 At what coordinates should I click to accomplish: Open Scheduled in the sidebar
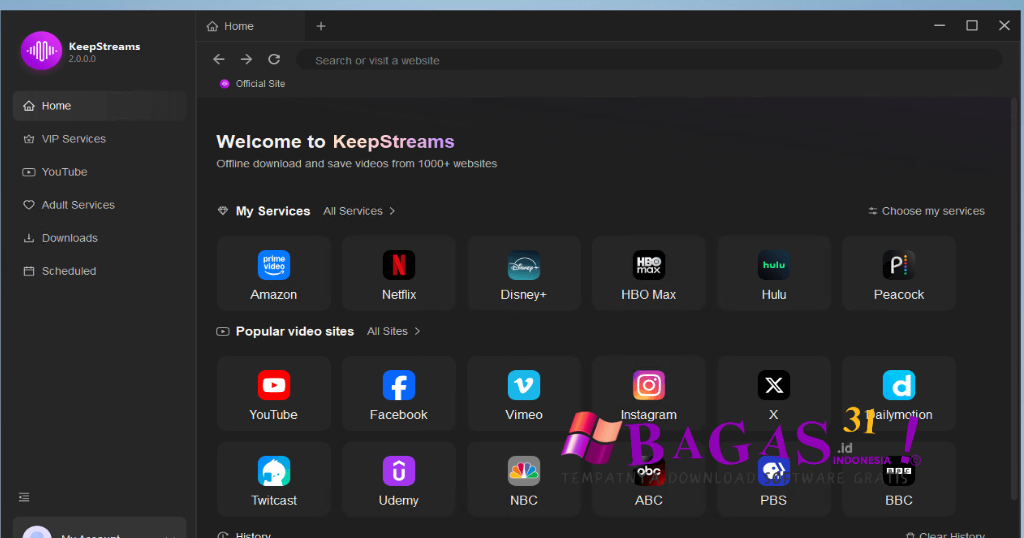[x=99, y=271]
